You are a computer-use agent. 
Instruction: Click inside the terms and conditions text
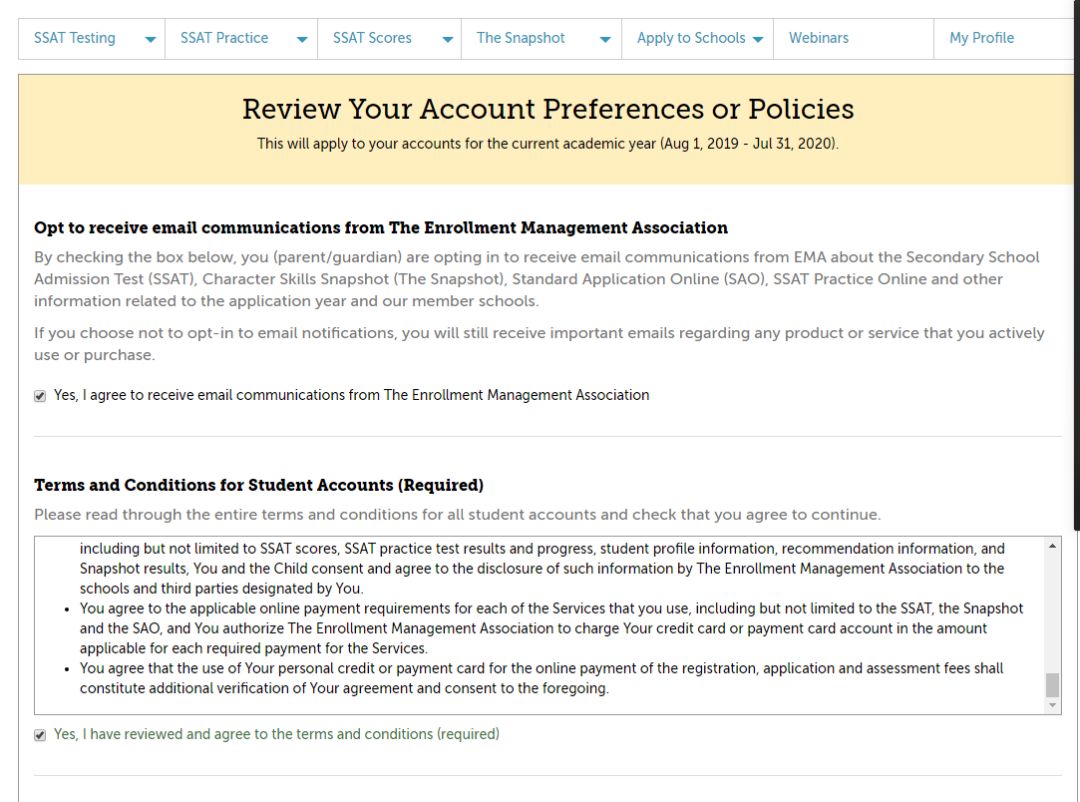point(540,628)
